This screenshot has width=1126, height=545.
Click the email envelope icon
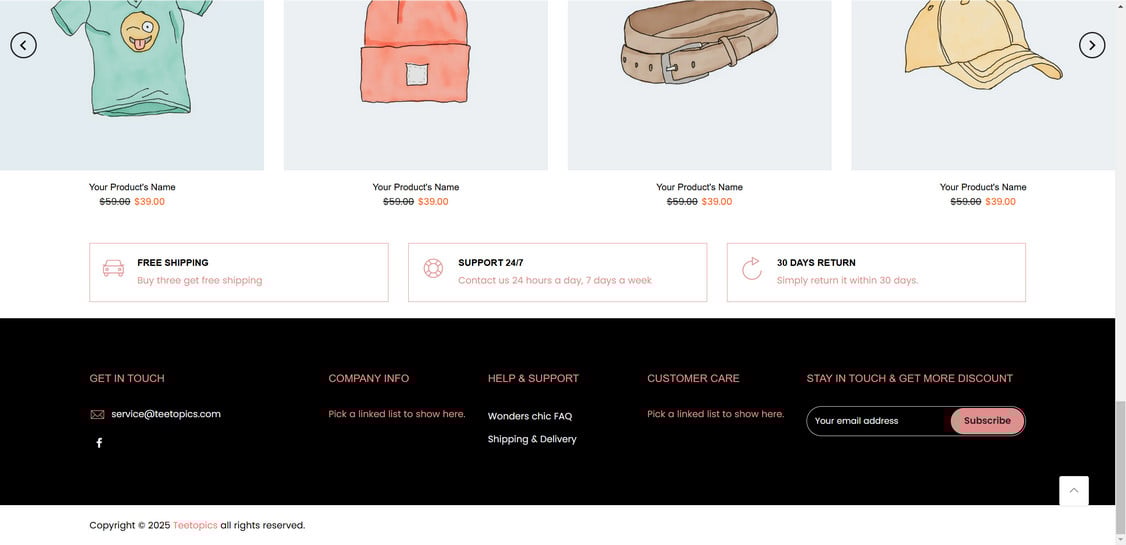[x=97, y=415]
